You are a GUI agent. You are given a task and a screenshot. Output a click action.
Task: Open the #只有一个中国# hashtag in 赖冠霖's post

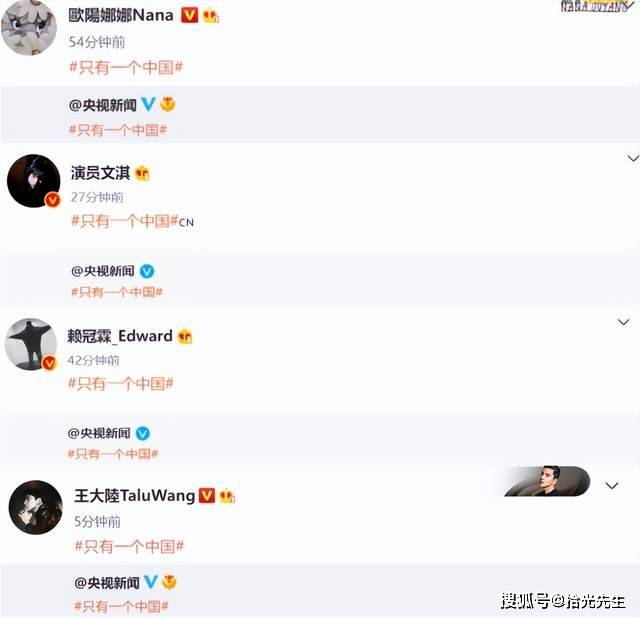[x=121, y=383]
